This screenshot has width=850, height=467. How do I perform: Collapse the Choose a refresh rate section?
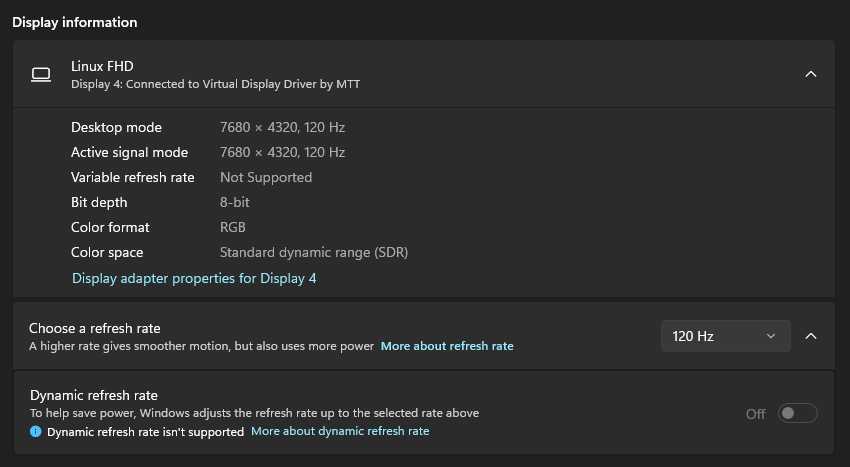810,336
